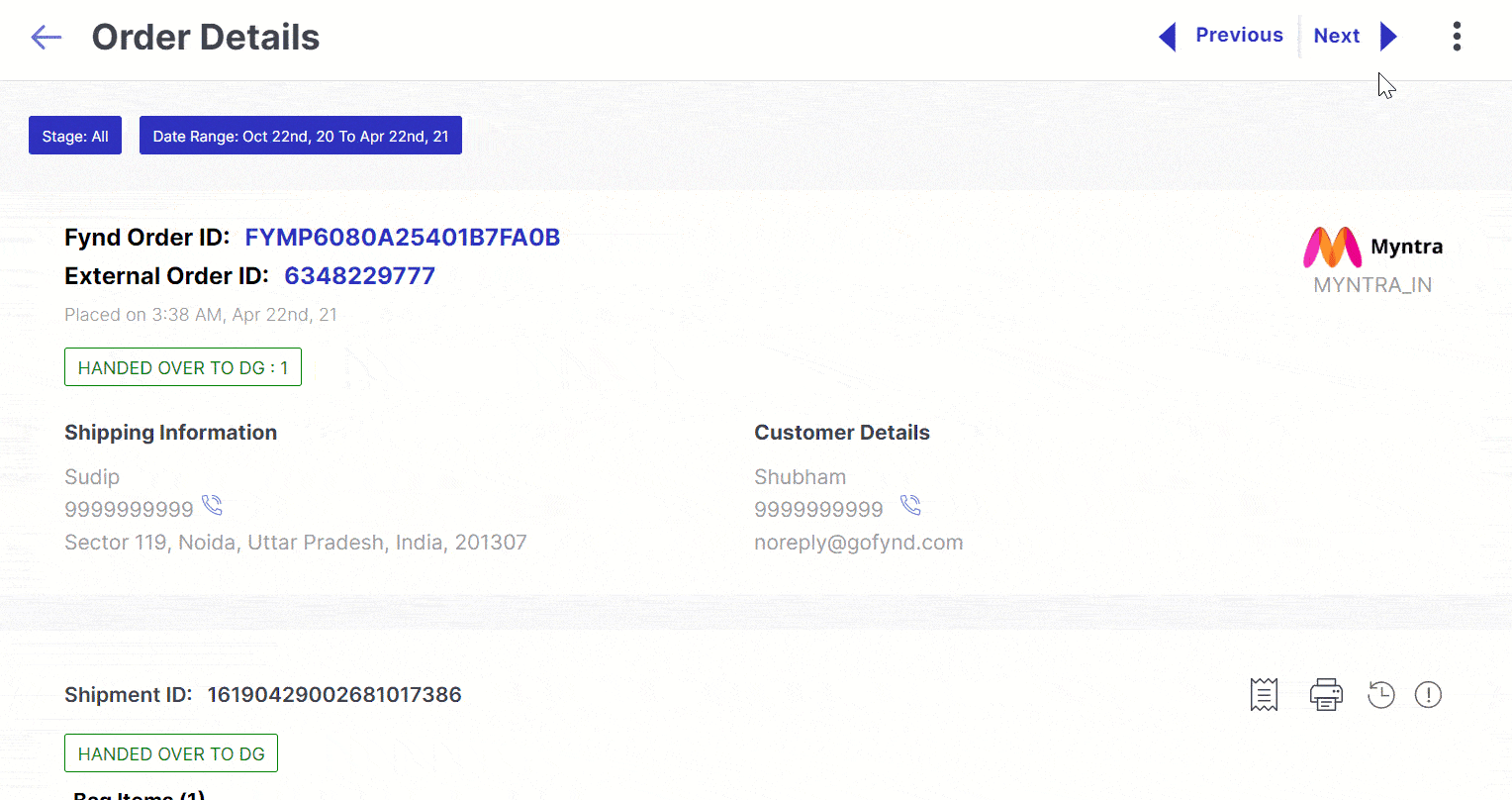Click the back arrow icon
The image size is (1512, 800).
[x=47, y=38]
